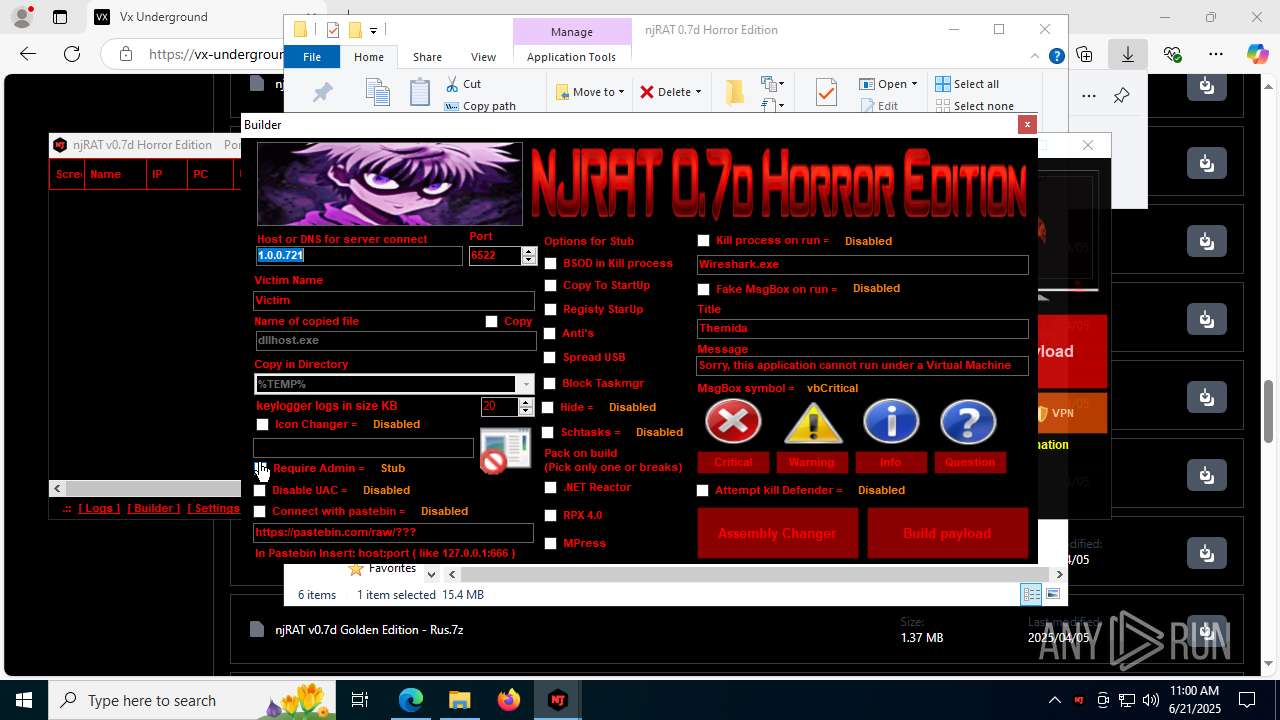This screenshot has width=1280, height=720.
Task: Toggle Spread USB checkbox
Action: [x=549, y=357]
